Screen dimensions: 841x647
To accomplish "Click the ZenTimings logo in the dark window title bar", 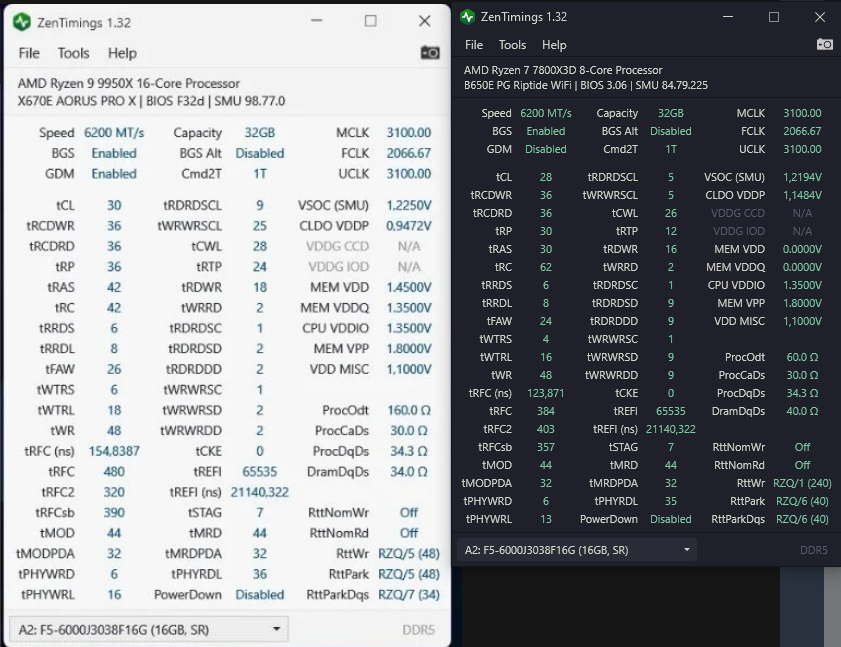I will [468, 17].
